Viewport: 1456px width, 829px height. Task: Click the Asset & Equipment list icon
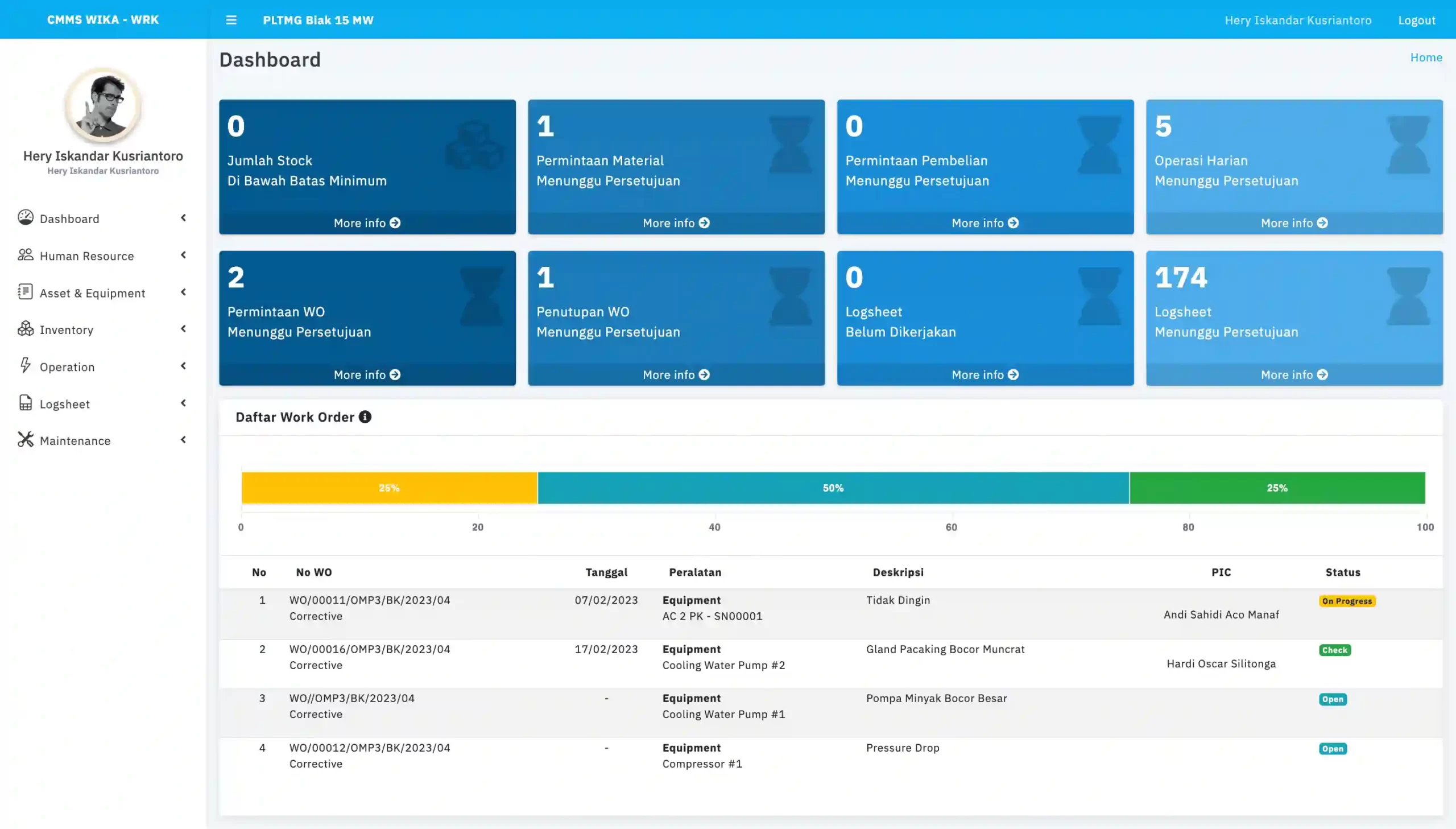pyautogui.click(x=25, y=291)
